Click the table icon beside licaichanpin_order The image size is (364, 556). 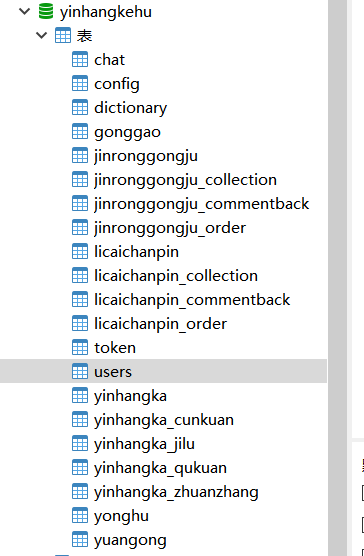[80, 323]
